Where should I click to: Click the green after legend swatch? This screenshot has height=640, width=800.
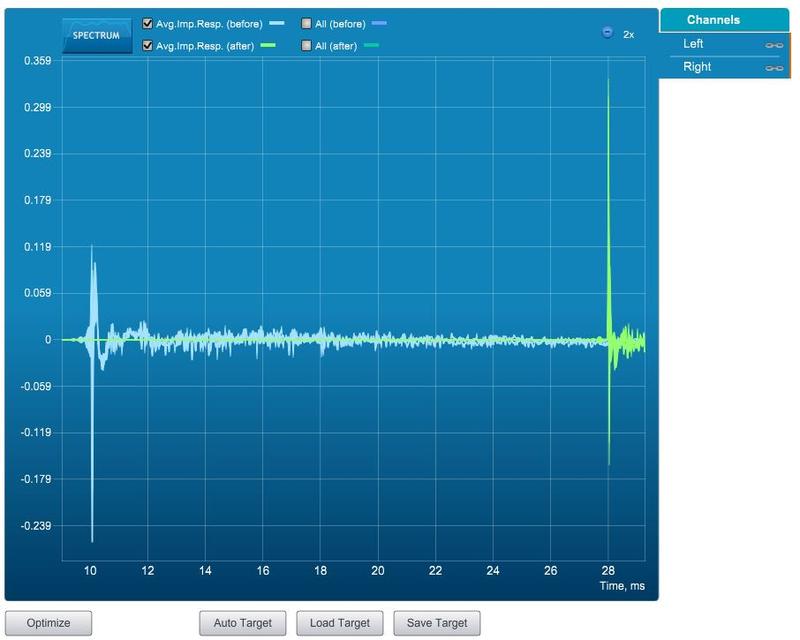coord(268,45)
